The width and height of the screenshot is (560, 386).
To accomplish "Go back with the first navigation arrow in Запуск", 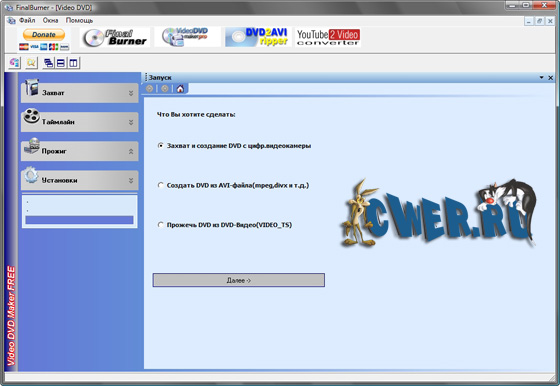I will 149,89.
